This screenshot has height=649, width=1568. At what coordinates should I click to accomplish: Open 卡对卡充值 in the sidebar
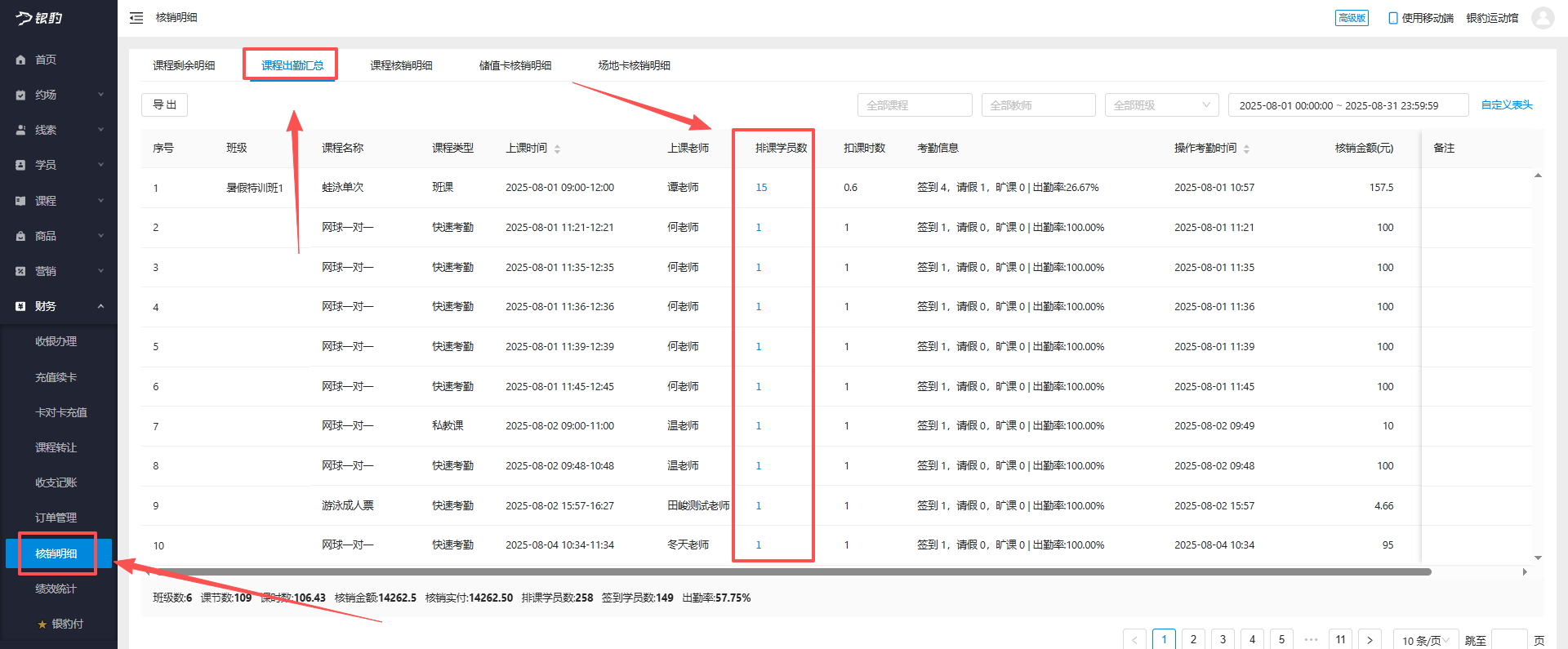click(x=60, y=412)
